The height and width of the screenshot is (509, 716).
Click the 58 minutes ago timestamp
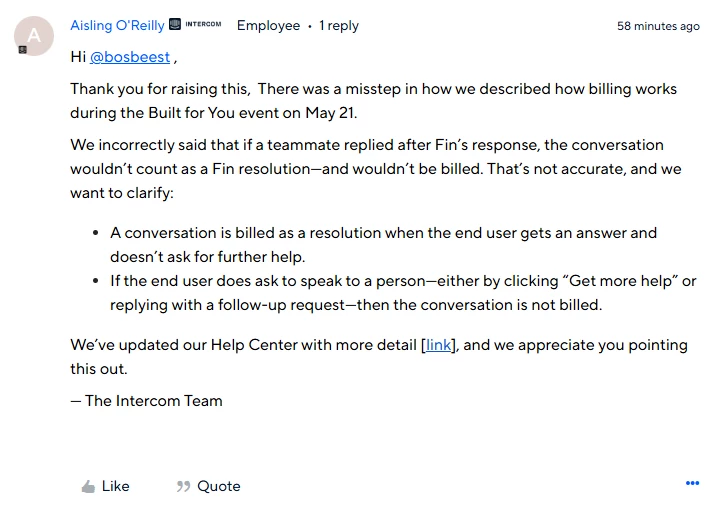tap(658, 26)
